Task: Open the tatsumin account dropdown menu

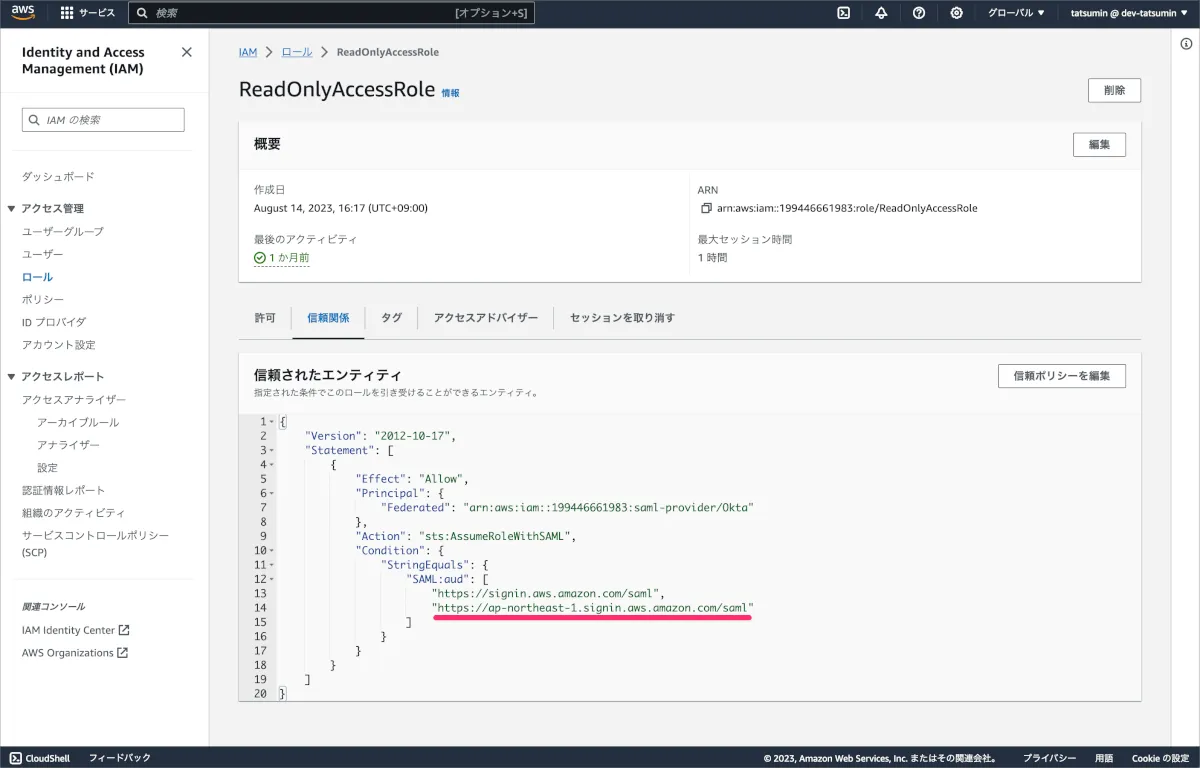Action: pos(1130,13)
